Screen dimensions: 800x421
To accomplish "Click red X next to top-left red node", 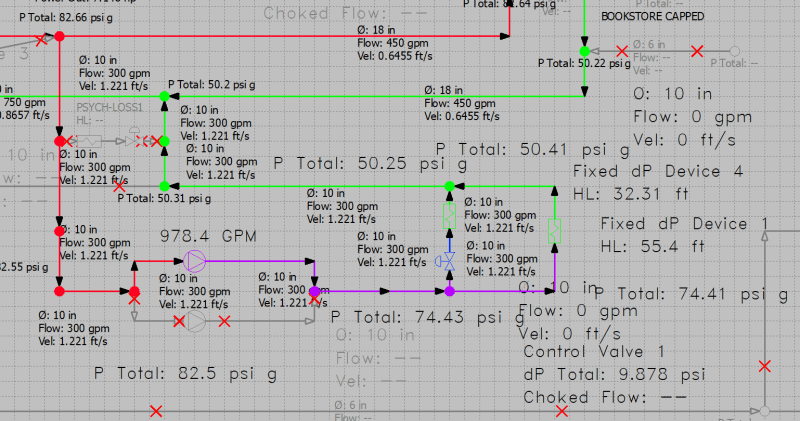I will [x=42, y=40].
